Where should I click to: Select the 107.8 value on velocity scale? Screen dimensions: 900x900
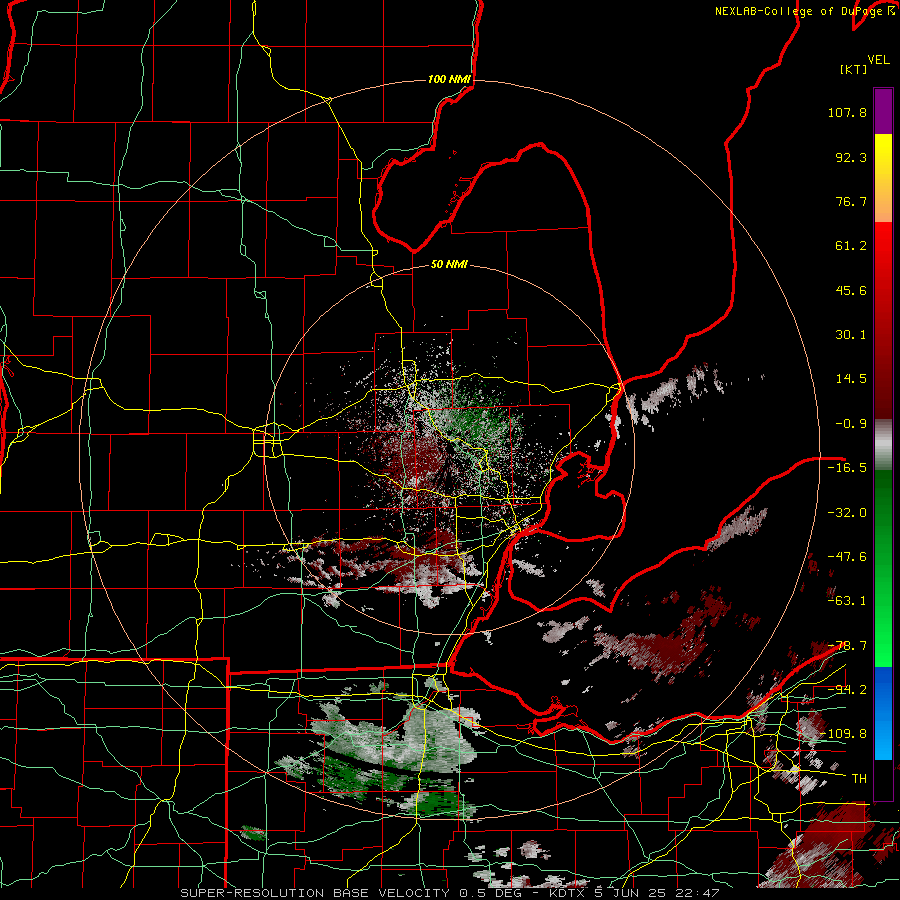pos(847,112)
